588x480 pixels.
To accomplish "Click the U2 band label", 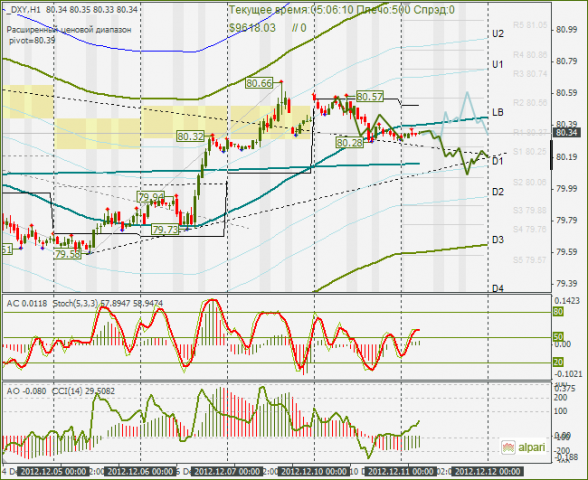I will click(x=498, y=34).
